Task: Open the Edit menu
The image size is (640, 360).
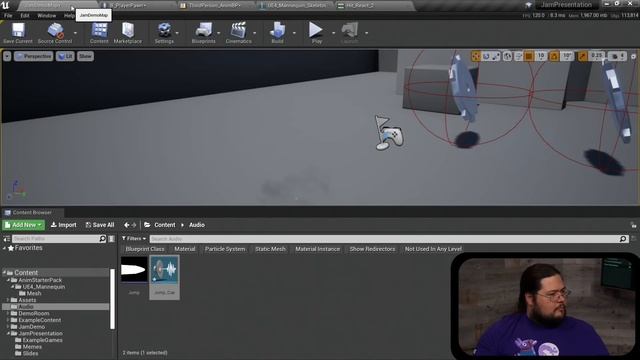Action: coord(25,16)
